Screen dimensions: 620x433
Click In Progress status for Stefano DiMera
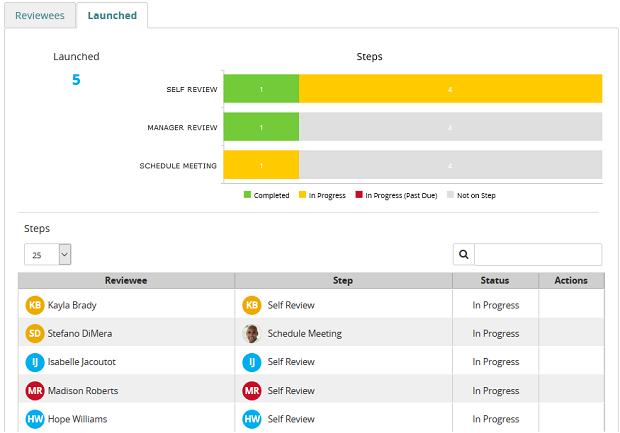(x=496, y=333)
